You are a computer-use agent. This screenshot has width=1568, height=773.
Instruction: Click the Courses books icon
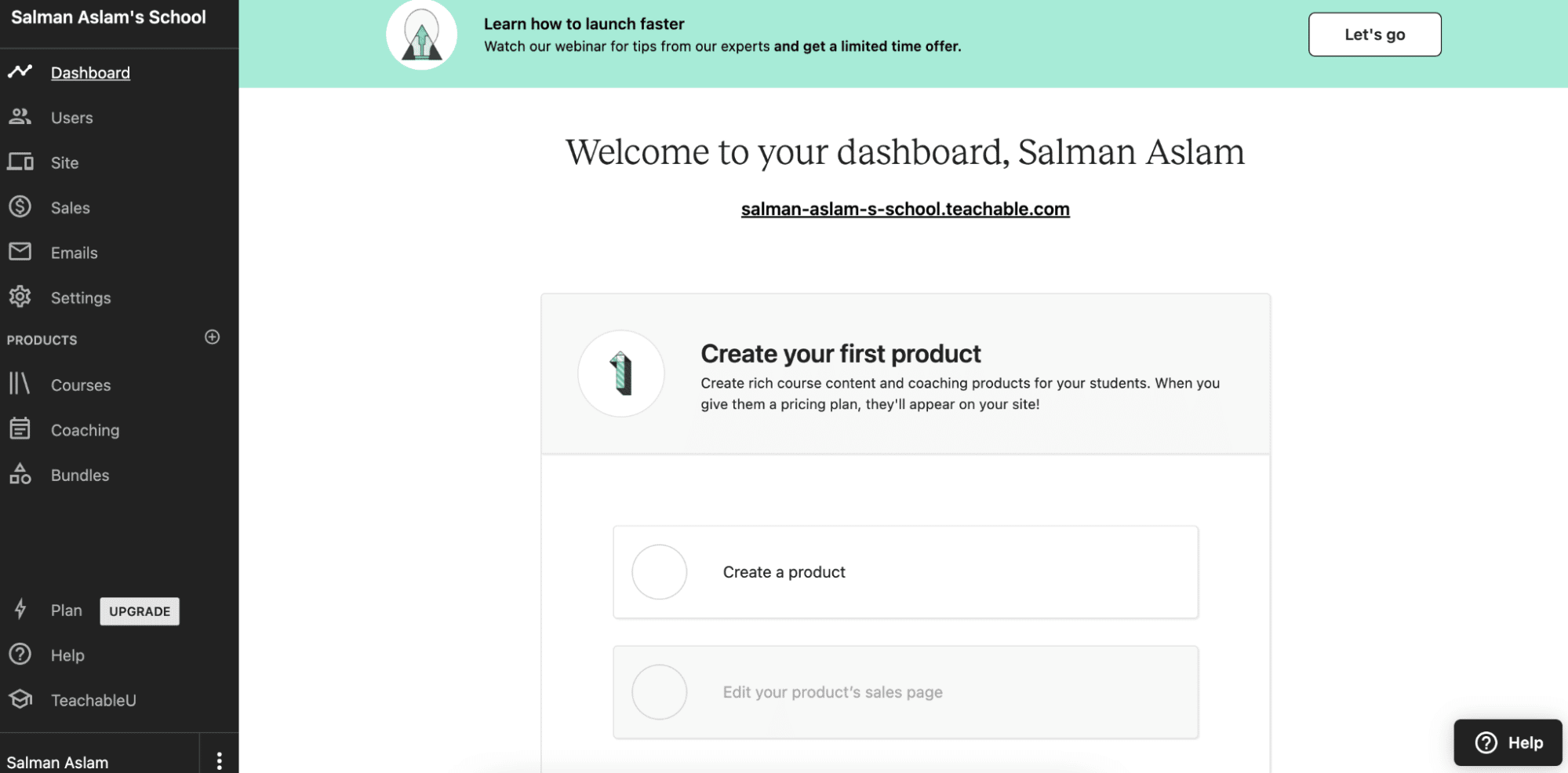19,384
